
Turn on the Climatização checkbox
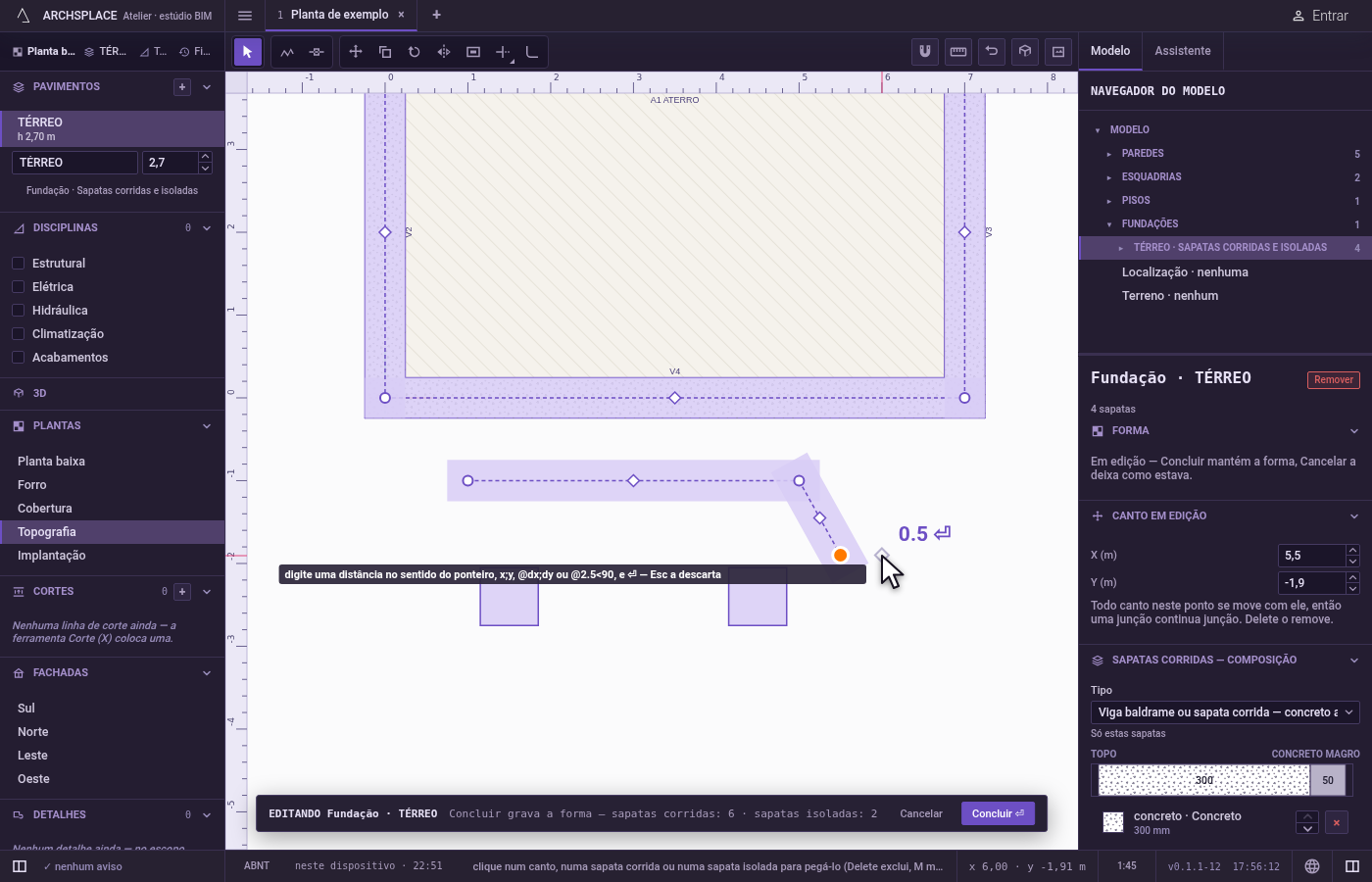(18, 334)
